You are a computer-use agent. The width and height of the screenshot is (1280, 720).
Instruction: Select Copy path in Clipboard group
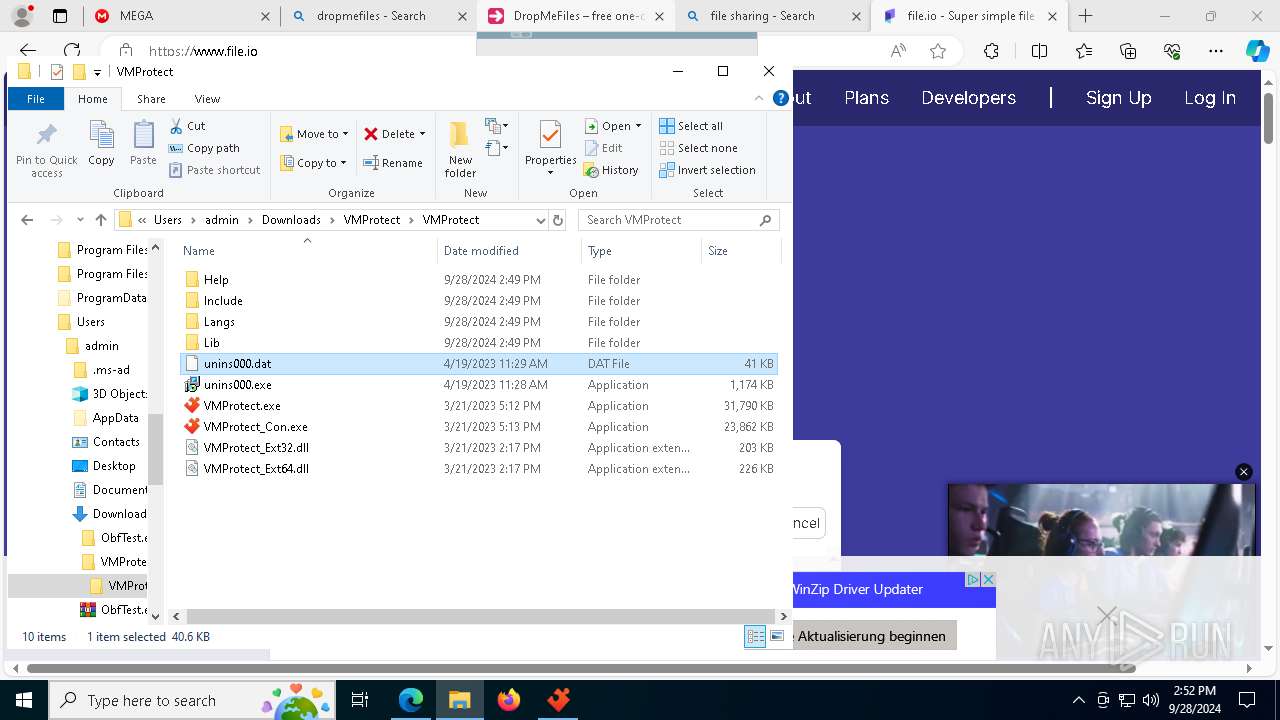coord(204,148)
